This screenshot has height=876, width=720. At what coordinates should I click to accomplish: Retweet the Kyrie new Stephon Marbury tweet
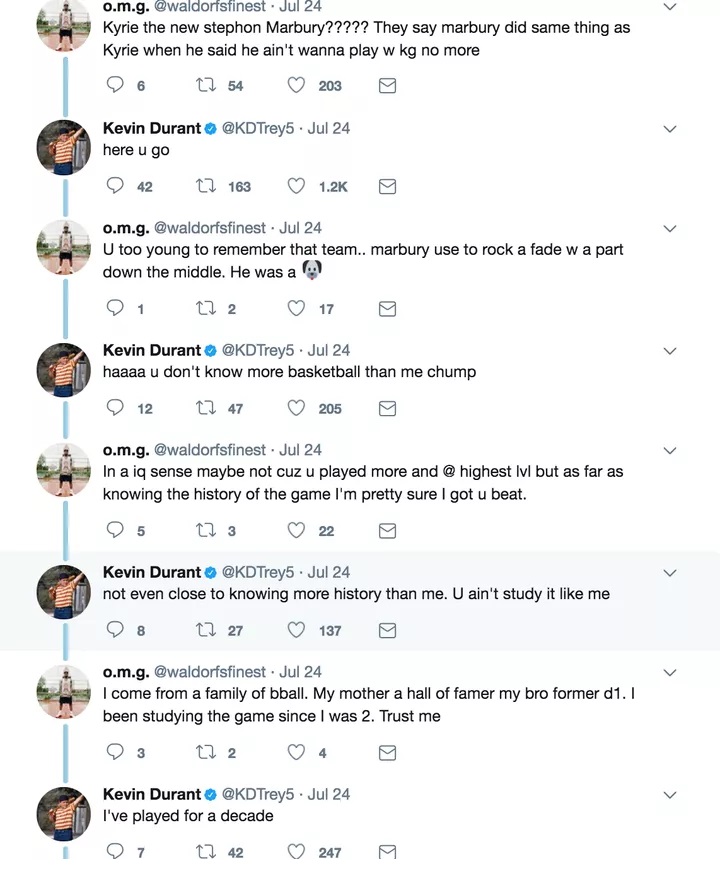point(207,86)
